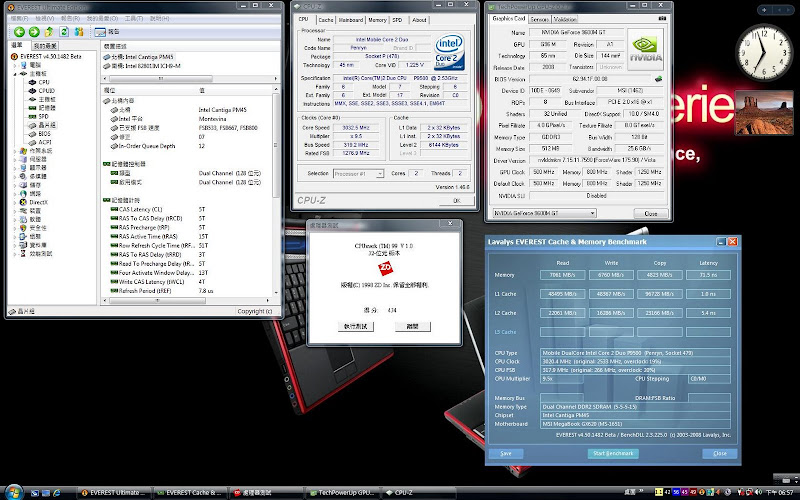Viewport: 800px width, 500px height.
Task: Open the EVEREST menu ending in (H)
Action: [159, 18]
